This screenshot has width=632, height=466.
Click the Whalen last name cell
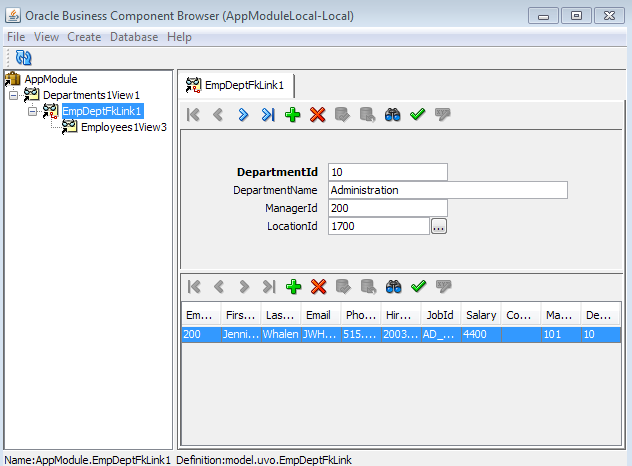(281, 335)
